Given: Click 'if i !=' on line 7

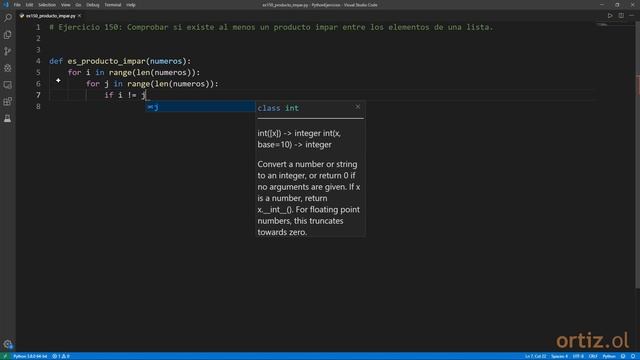Looking at the screenshot, I should (120, 95).
